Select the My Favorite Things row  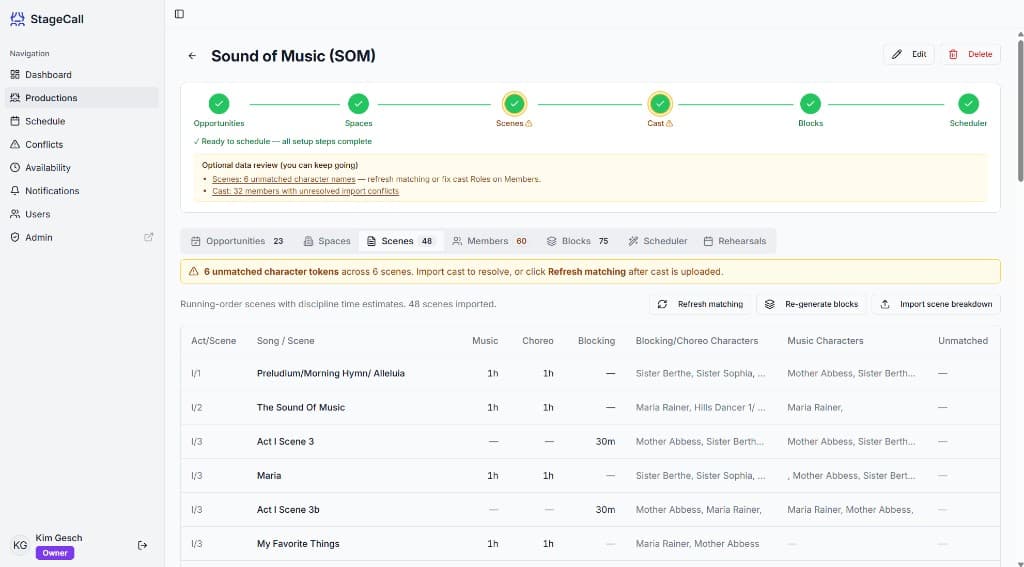click(590, 543)
